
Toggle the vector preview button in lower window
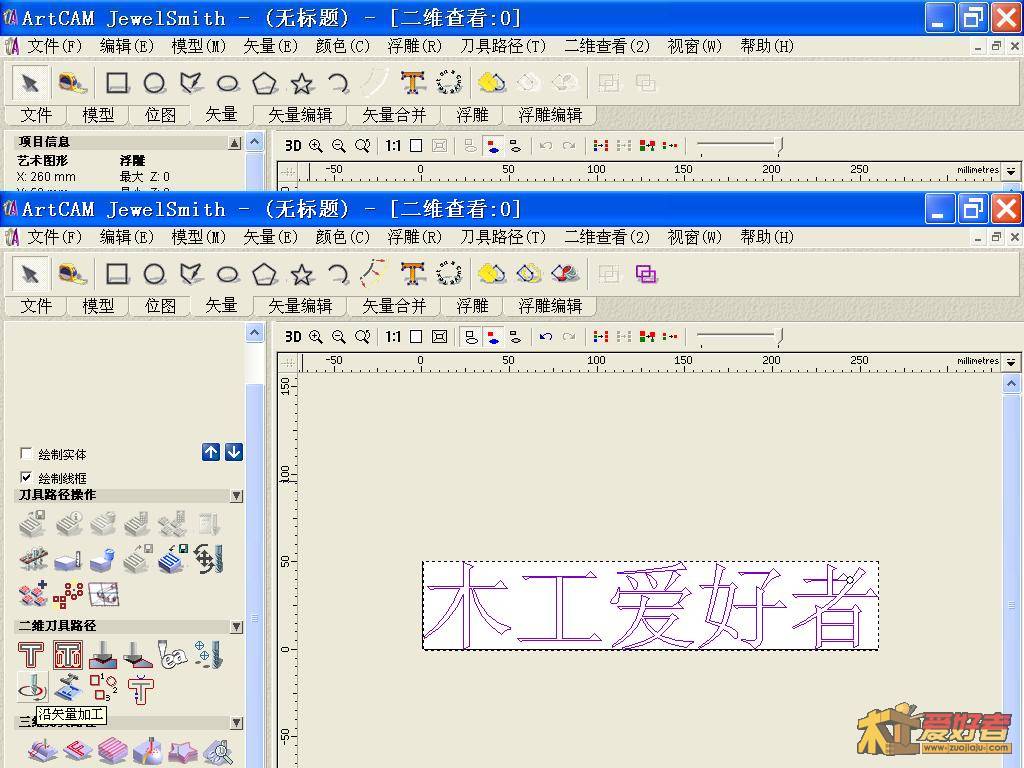[470, 337]
